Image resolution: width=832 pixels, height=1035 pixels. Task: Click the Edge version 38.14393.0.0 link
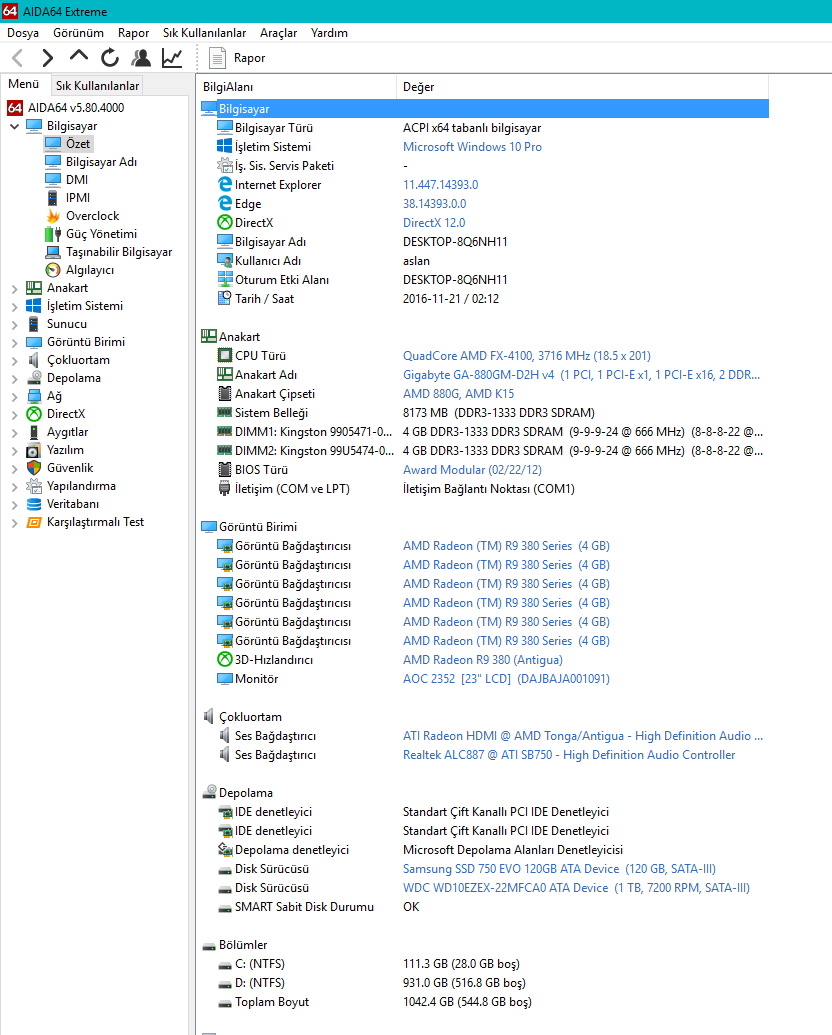(x=434, y=204)
